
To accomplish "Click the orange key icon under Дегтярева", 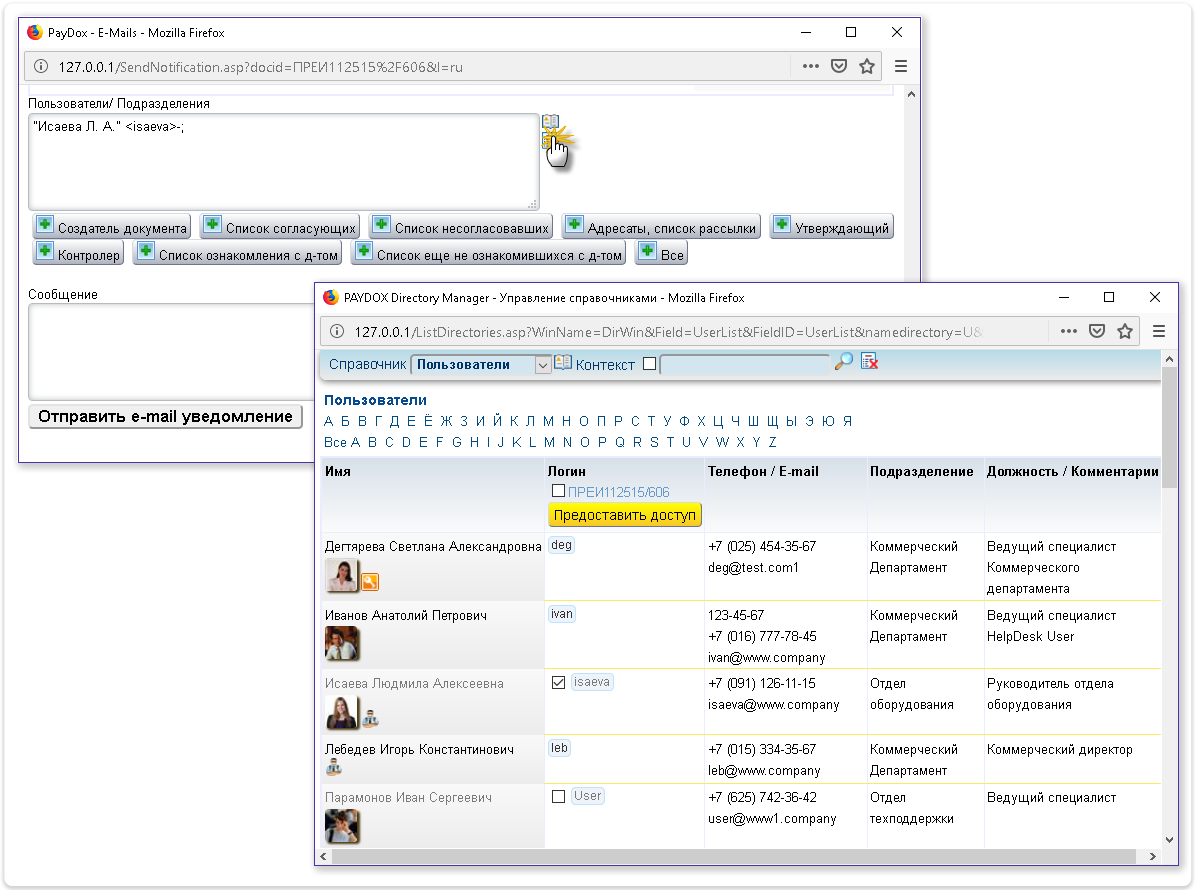I will (x=370, y=582).
